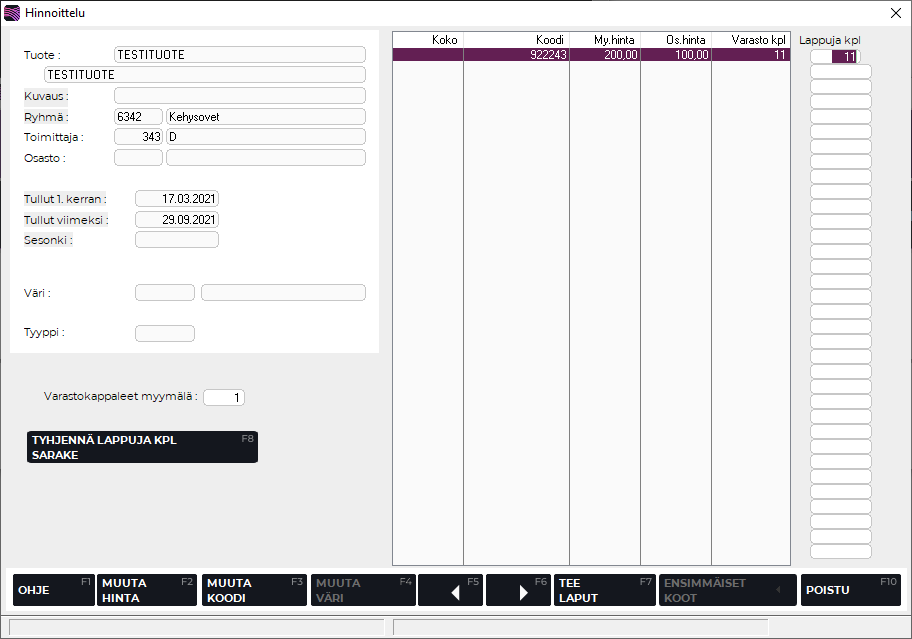Click MUUTA HINTA button
912x639 pixels.
pos(146,590)
